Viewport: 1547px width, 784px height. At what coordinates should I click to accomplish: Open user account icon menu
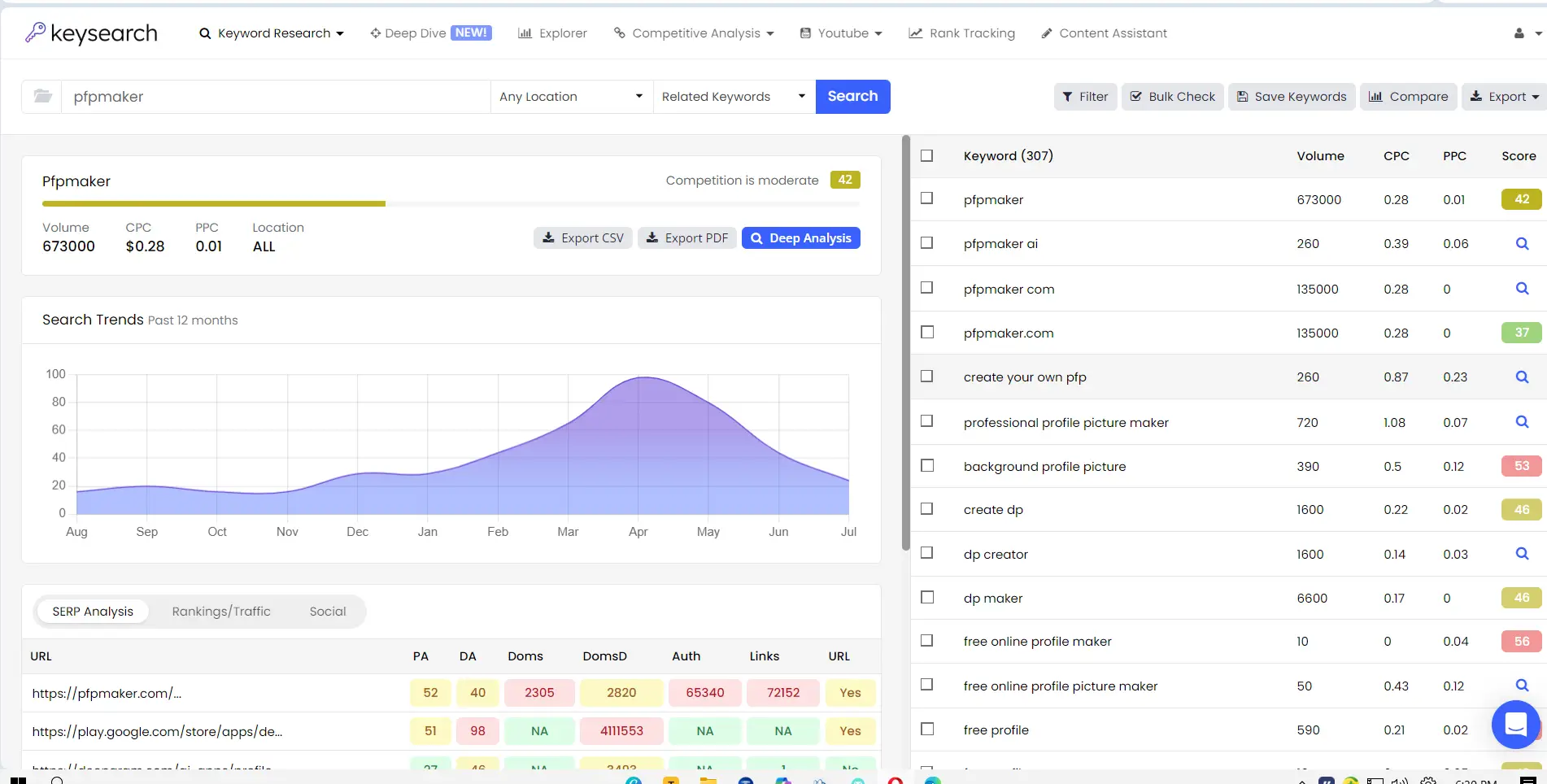click(x=1527, y=33)
